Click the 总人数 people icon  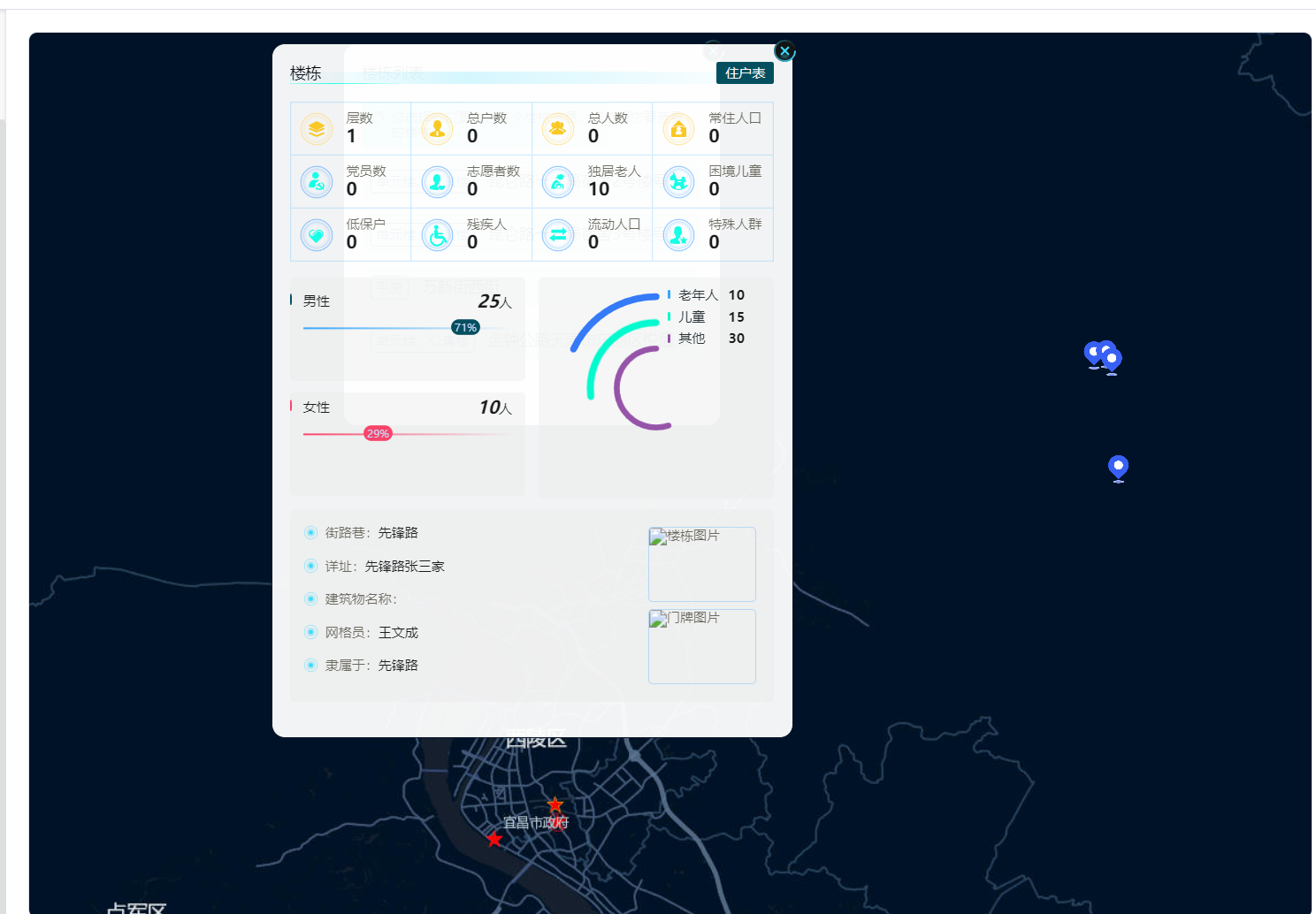[x=558, y=129]
